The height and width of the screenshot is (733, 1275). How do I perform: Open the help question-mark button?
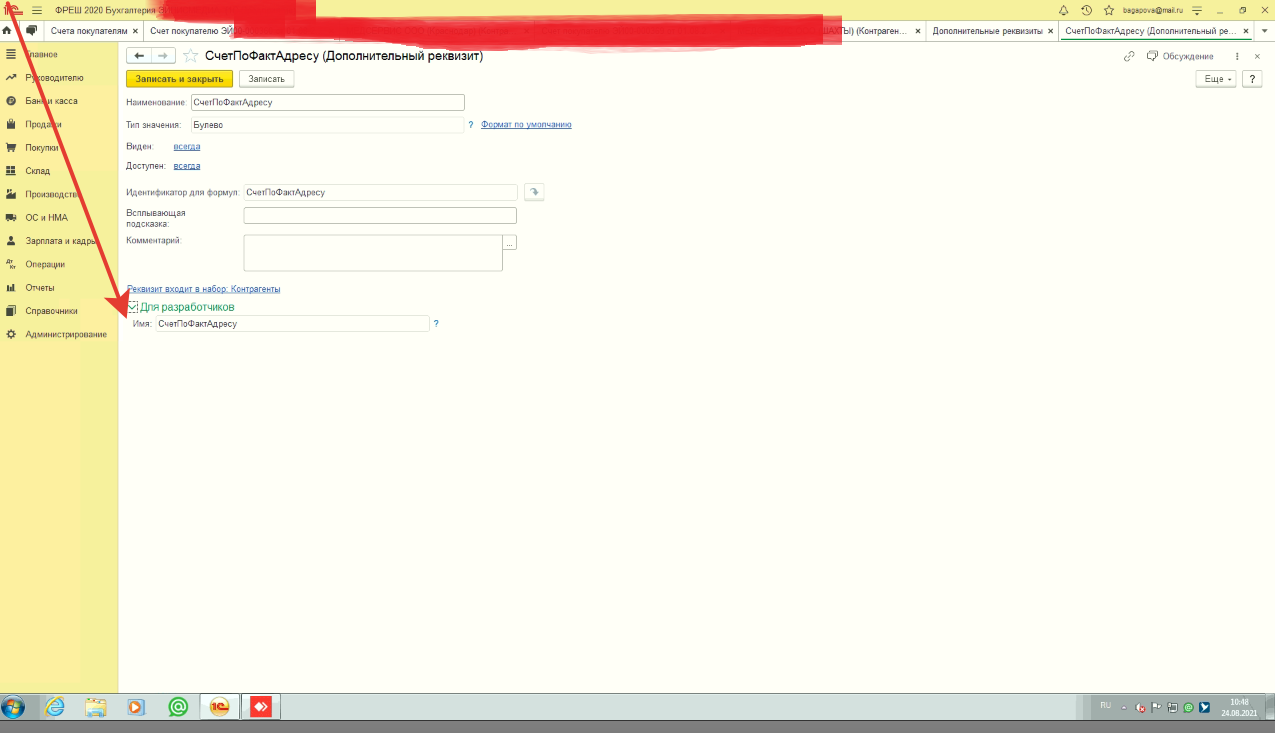pyautogui.click(x=1252, y=79)
